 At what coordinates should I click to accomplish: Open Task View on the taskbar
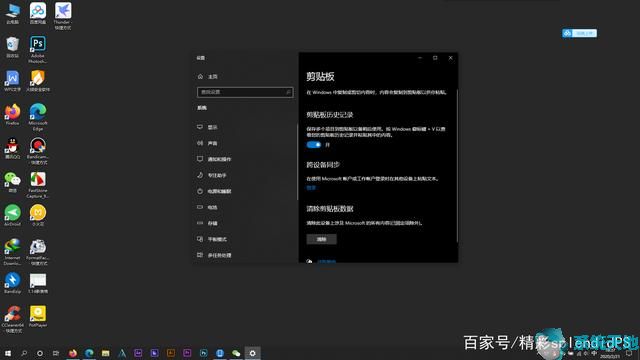(x=56, y=353)
